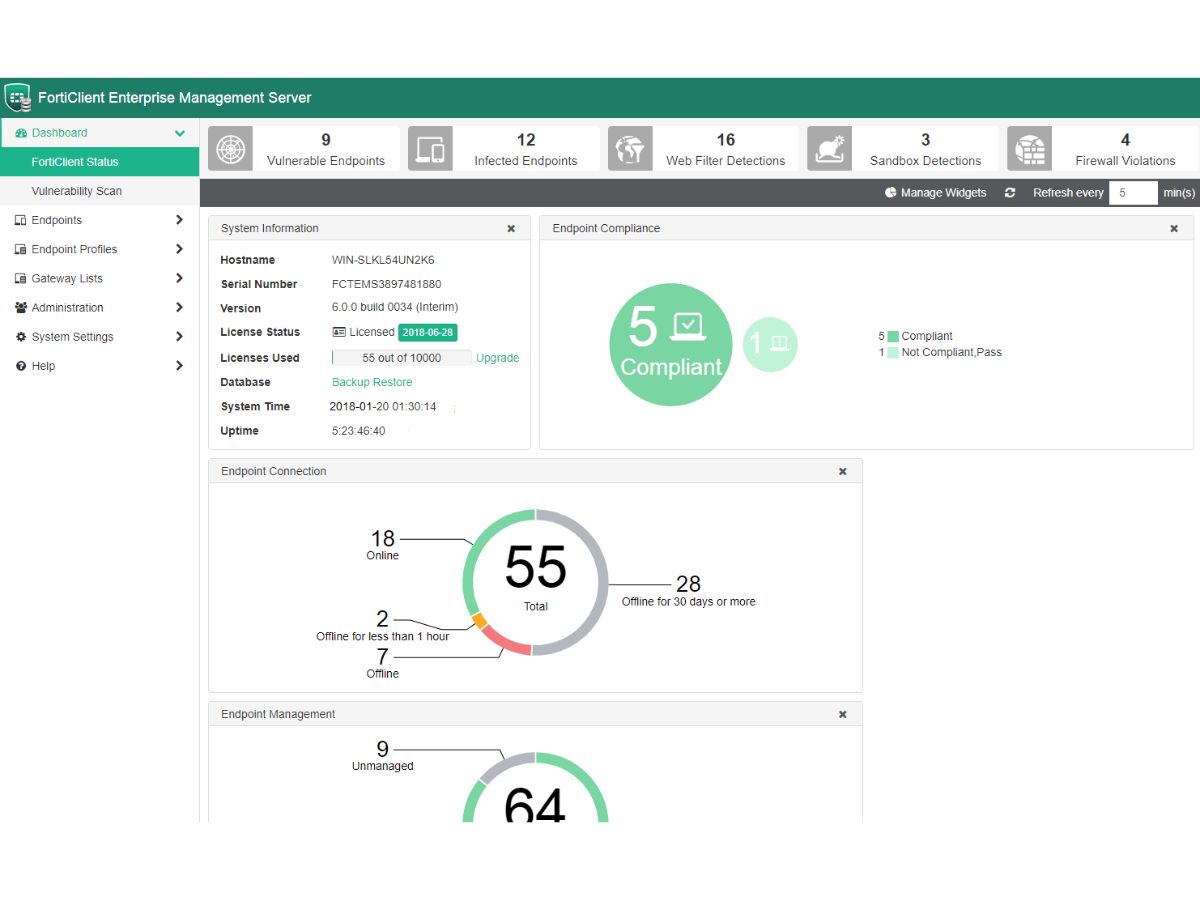
Task: Click the serial number FCTEMS3897481880
Action: click(x=386, y=284)
